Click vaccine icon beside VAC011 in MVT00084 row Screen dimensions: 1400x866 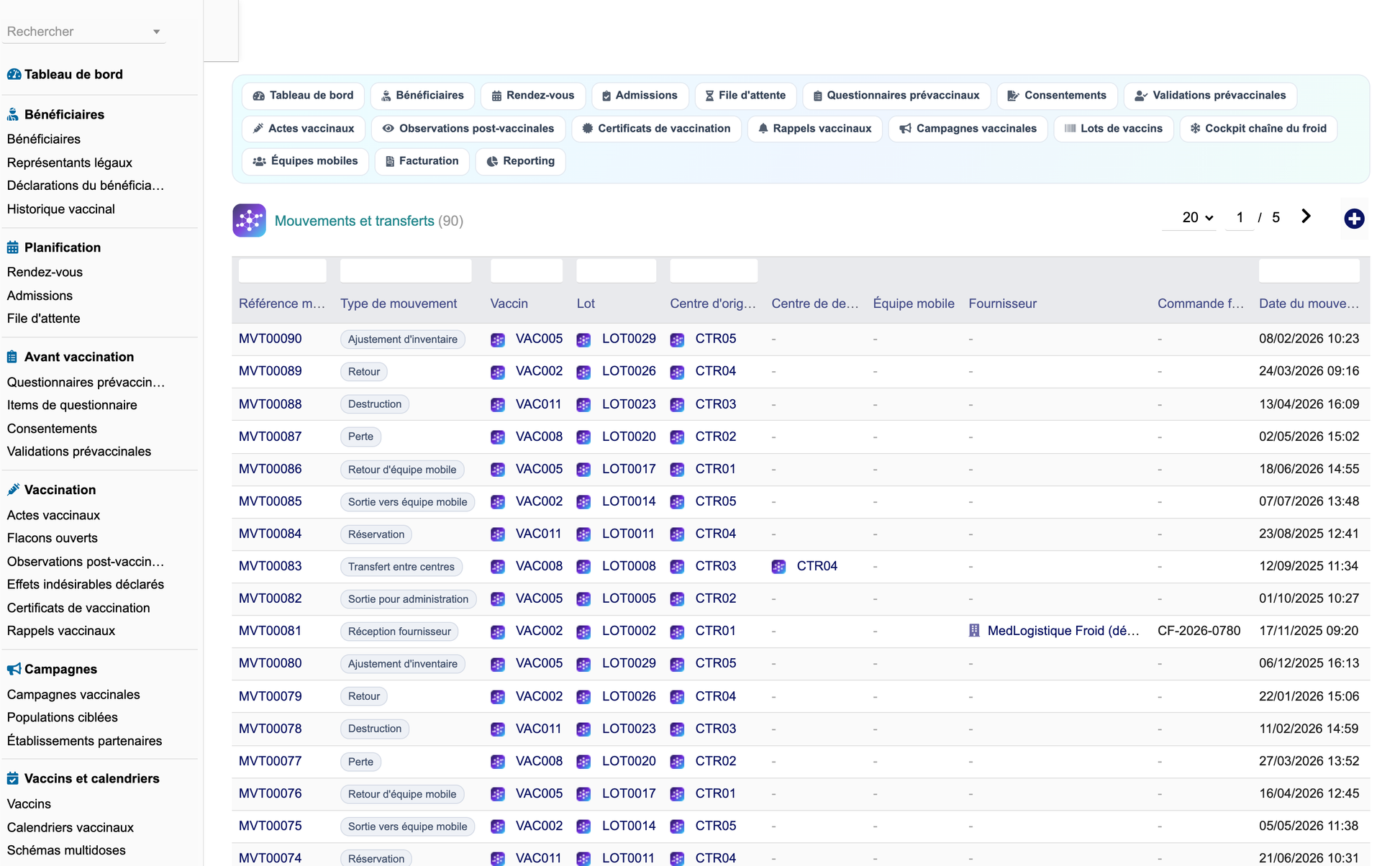[x=498, y=534]
